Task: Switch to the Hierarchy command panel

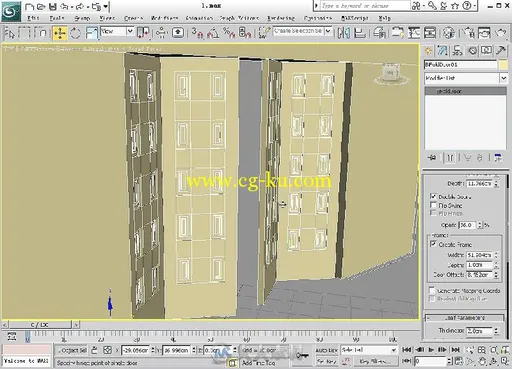Action: click(x=457, y=51)
